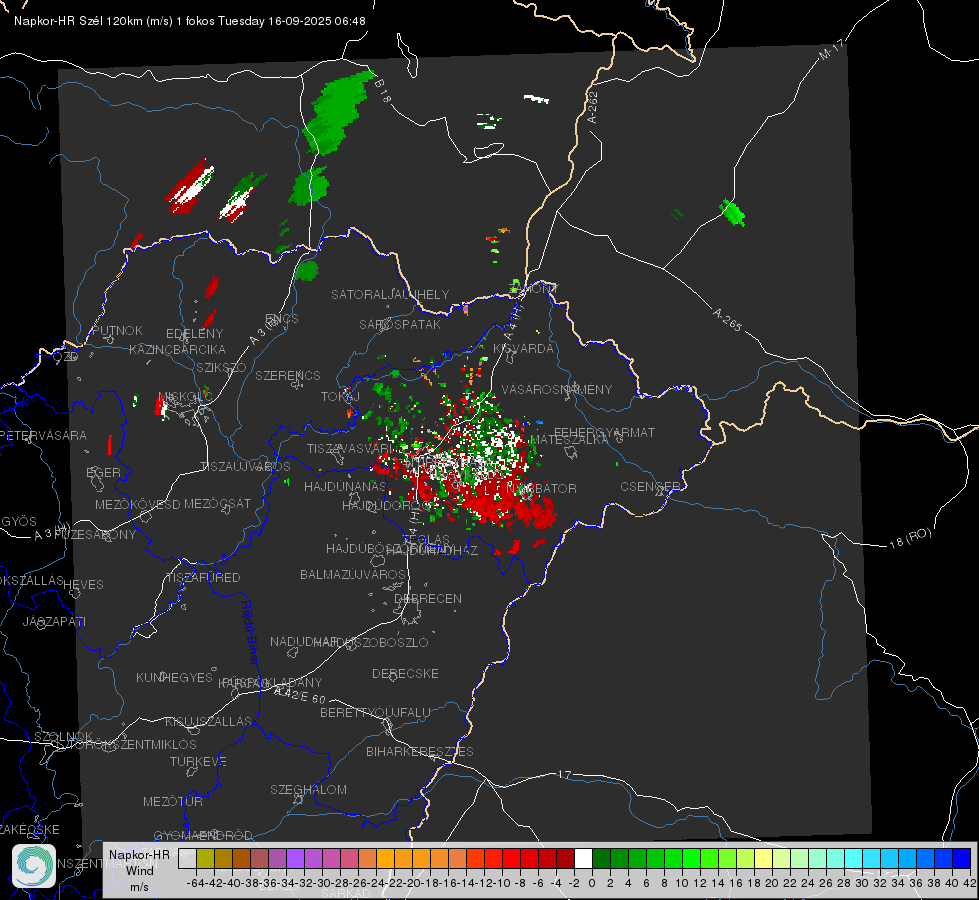Click the SÁTORALJAÚJHELY town label
The height and width of the screenshot is (900, 979).
pyautogui.click(x=390, y=294)
